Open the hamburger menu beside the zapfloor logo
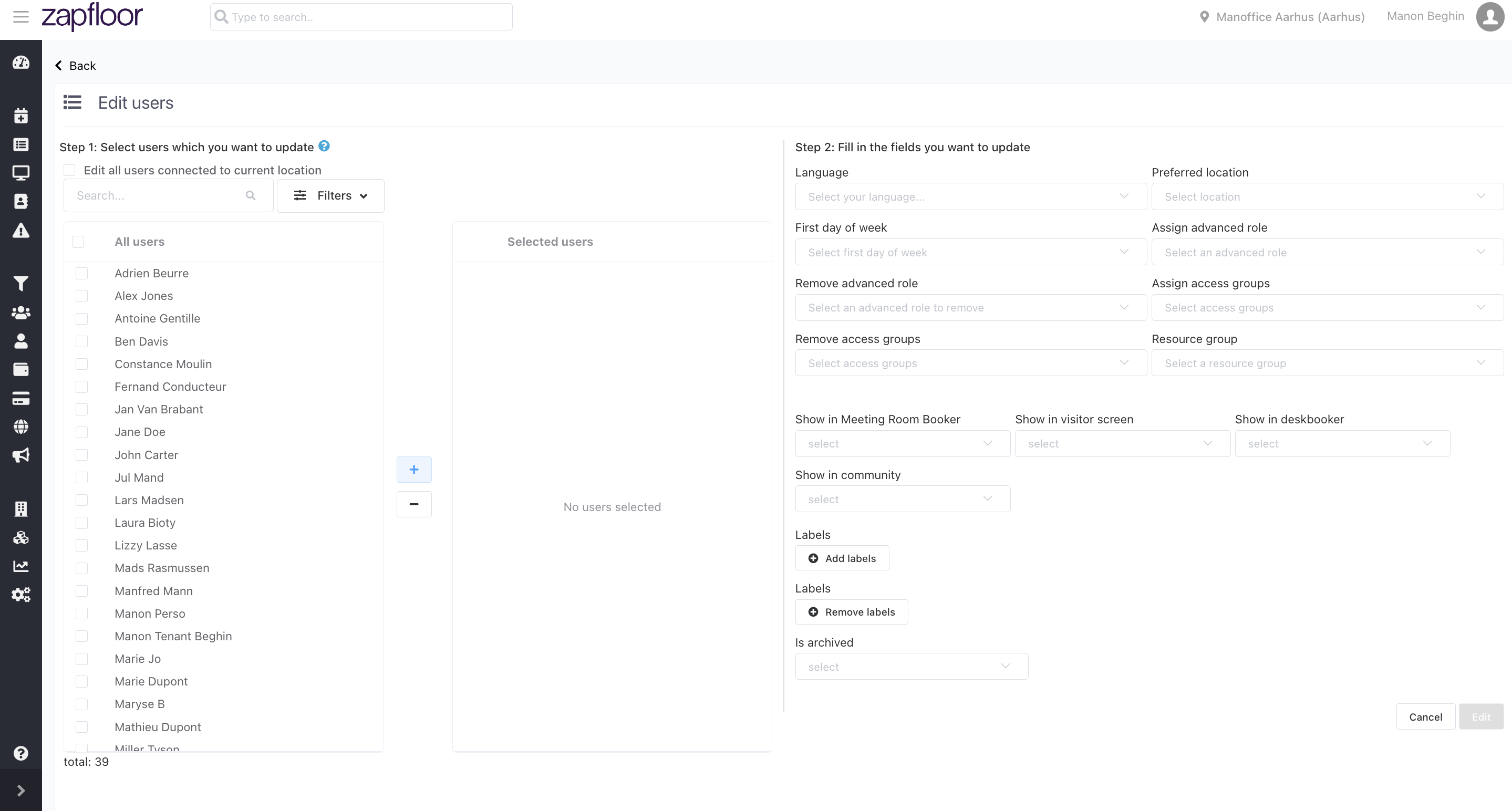Screen dimensions: 1512x811 (x=21, y=16)
